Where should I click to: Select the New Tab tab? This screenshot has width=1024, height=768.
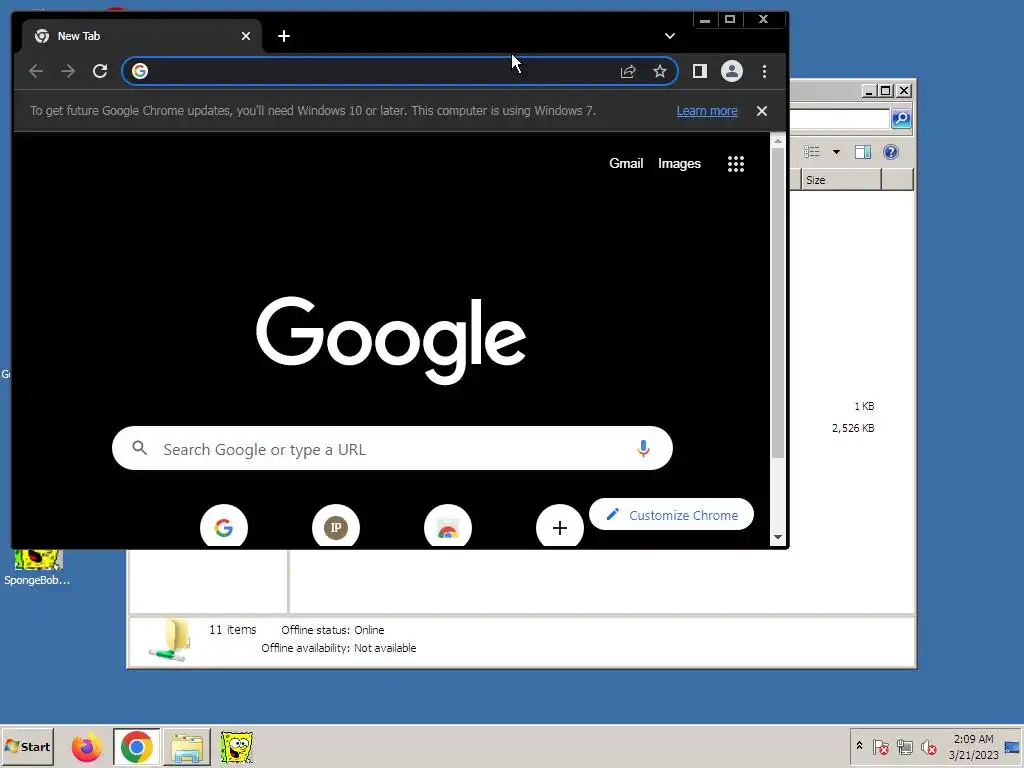[x=142, y=37]
